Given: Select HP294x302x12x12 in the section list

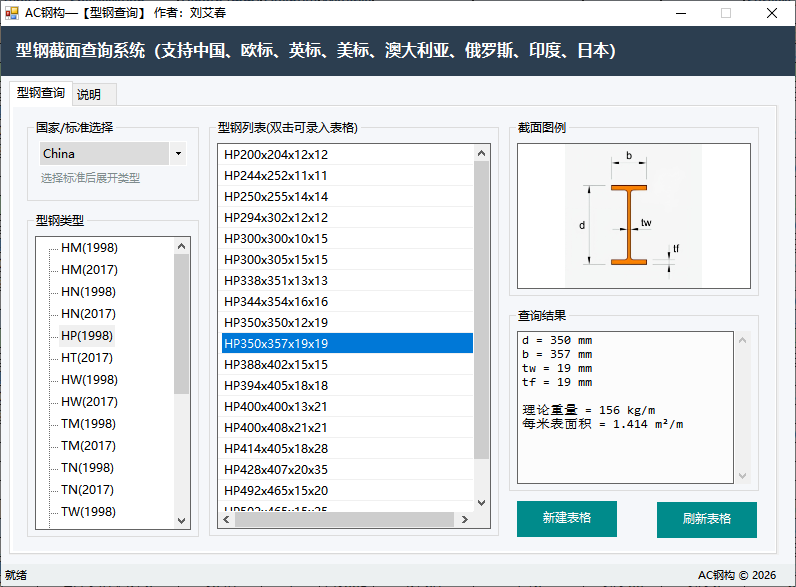Looking at the screenshot, I should click(x=347, y=217).
